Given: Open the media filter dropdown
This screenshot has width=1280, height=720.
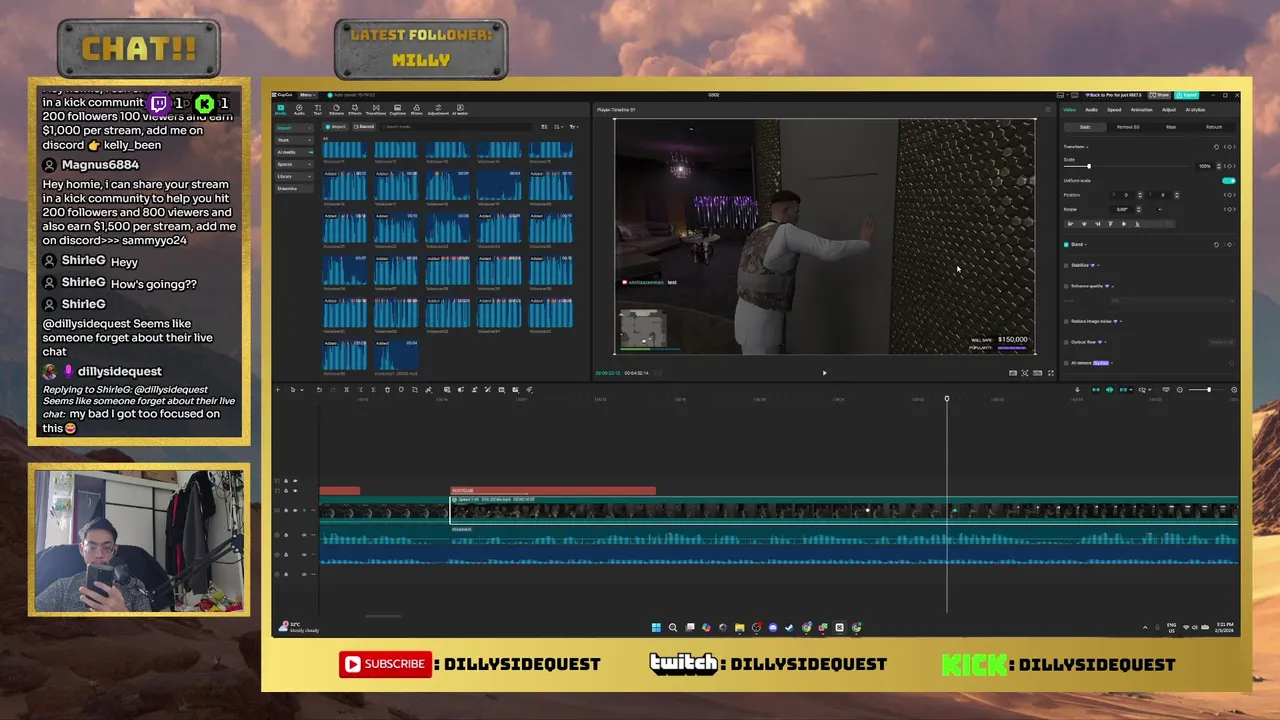Looking at the screenshot, I should tap(574, 127).
